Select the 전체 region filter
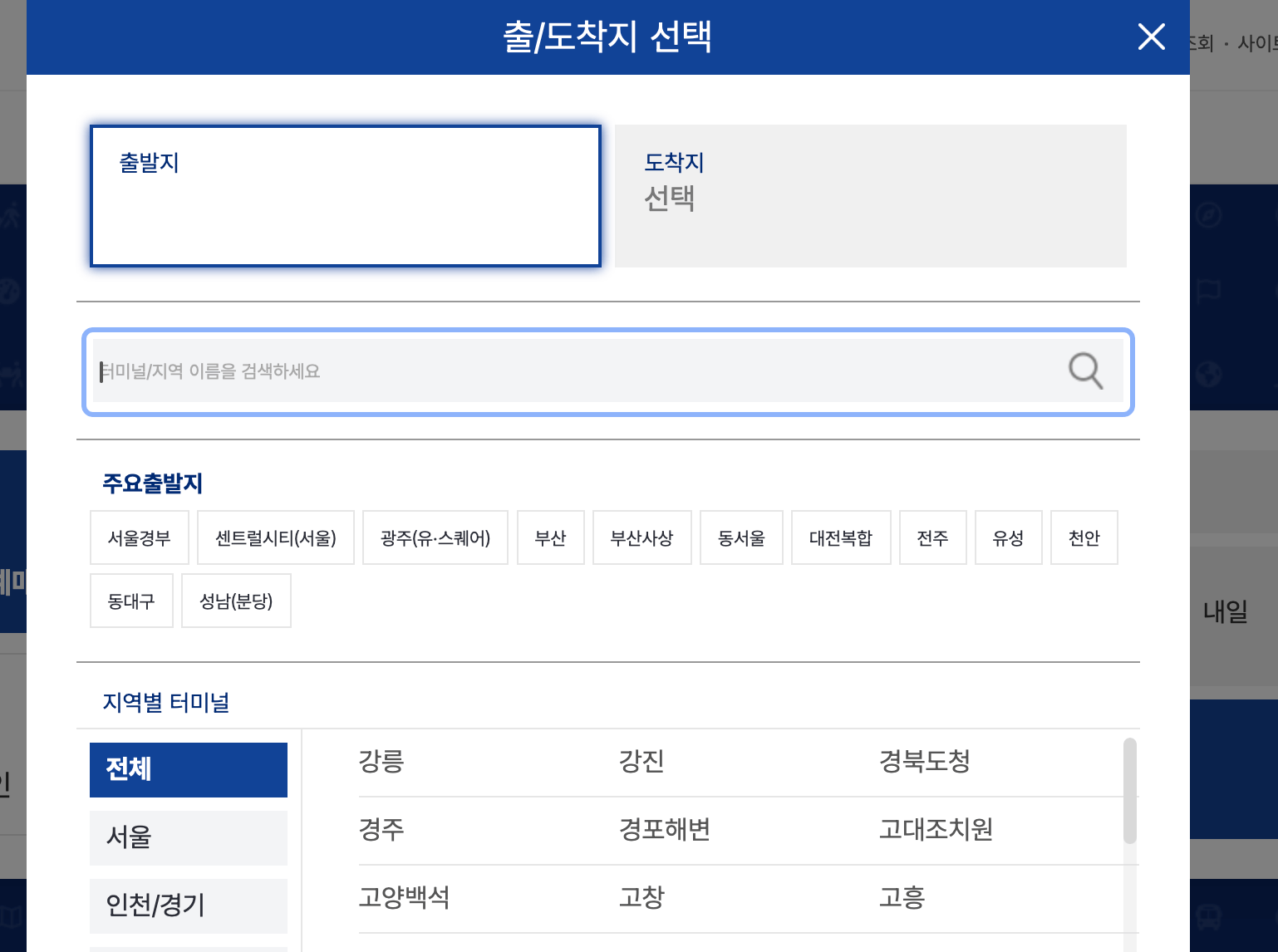The height and width of the screenshot is (952, 1278). [x=189, y=770]
